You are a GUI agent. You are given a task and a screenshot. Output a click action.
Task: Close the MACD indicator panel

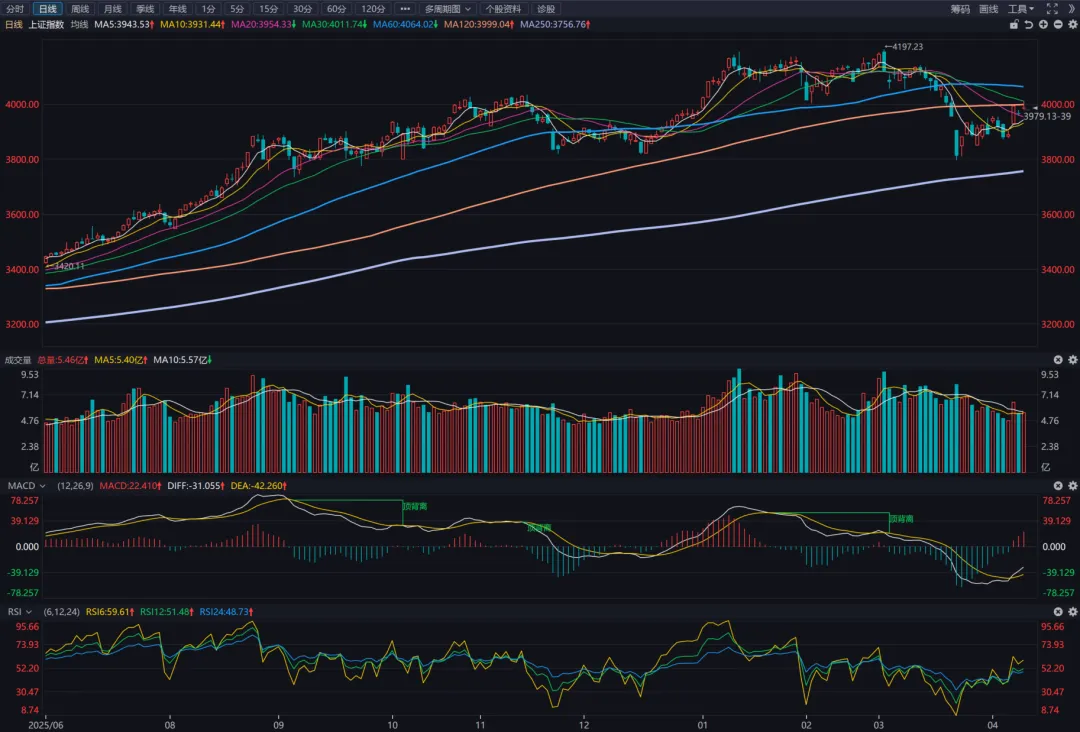[1058, 485]
